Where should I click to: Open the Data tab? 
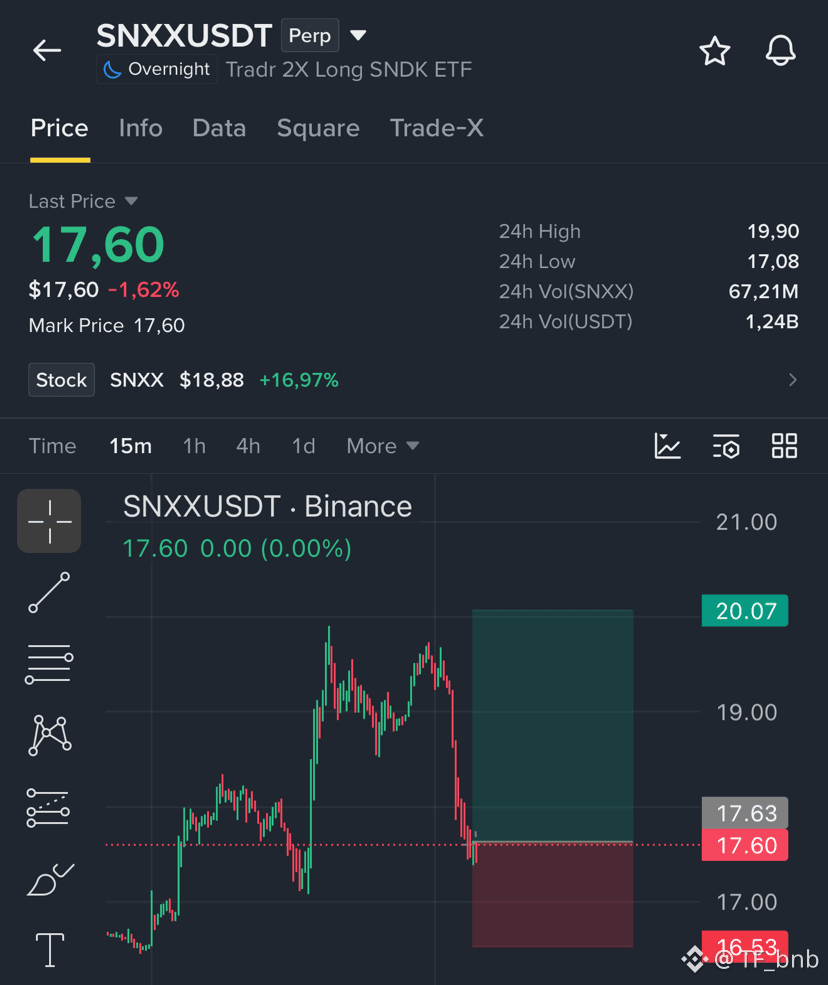pos(219,128)
